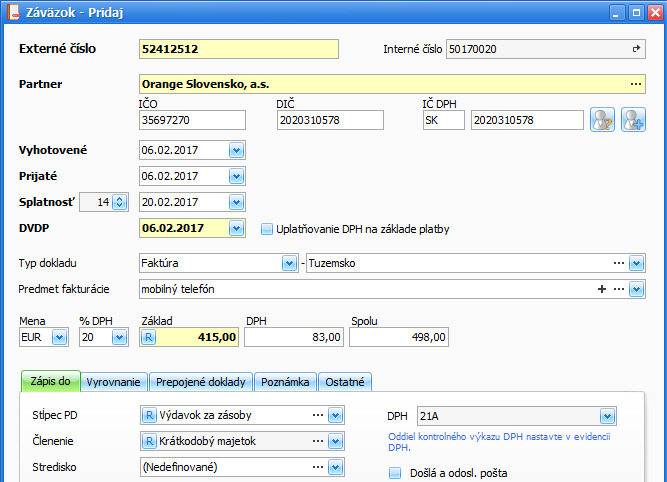
Task: Click the Interné číslo arrow icon
Action: pyautogui.click(x=636, y=49)
